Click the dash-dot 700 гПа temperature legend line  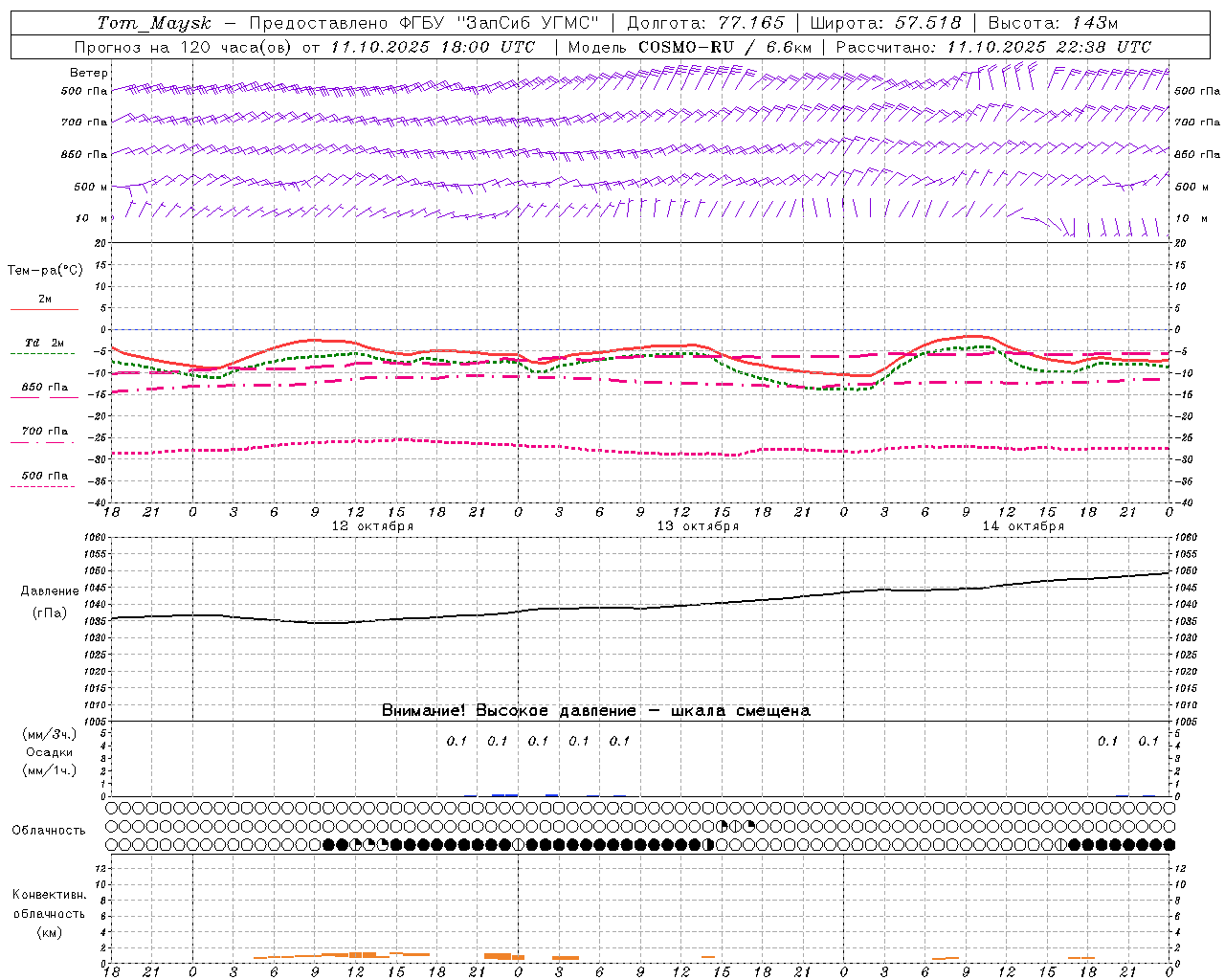tap(42, 442)
